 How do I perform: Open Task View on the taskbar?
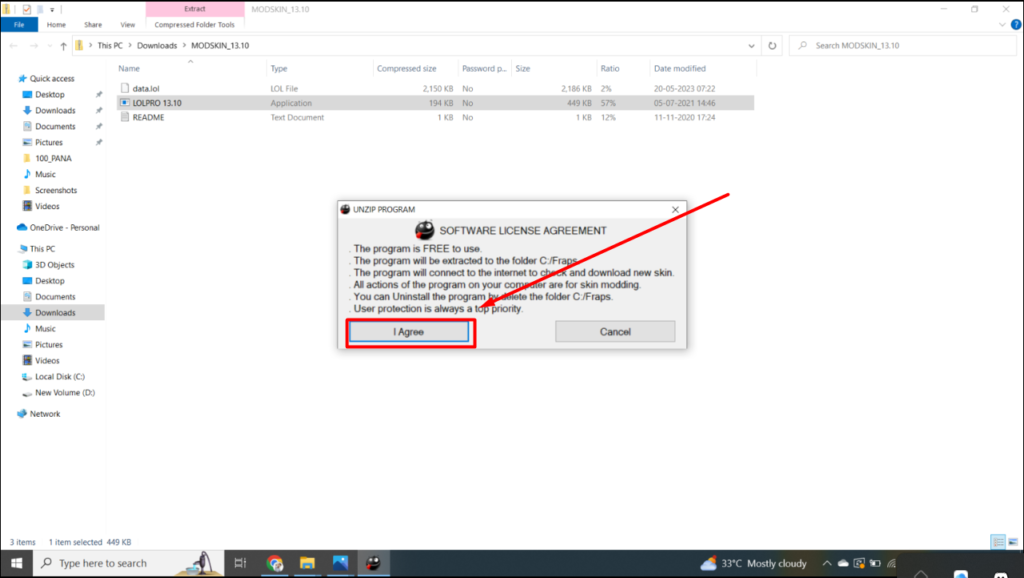[x=240, y=563]
